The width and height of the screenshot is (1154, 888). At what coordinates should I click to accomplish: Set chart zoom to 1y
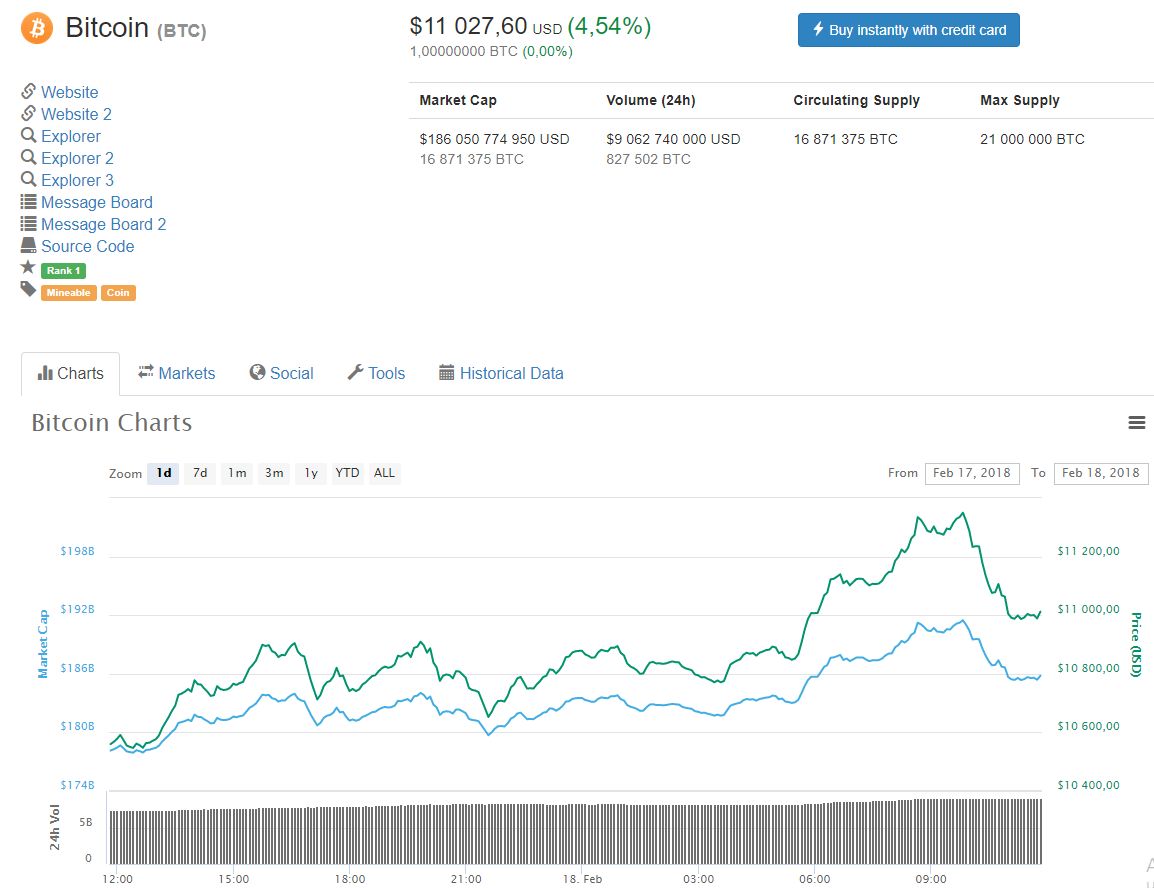[311, 473]
